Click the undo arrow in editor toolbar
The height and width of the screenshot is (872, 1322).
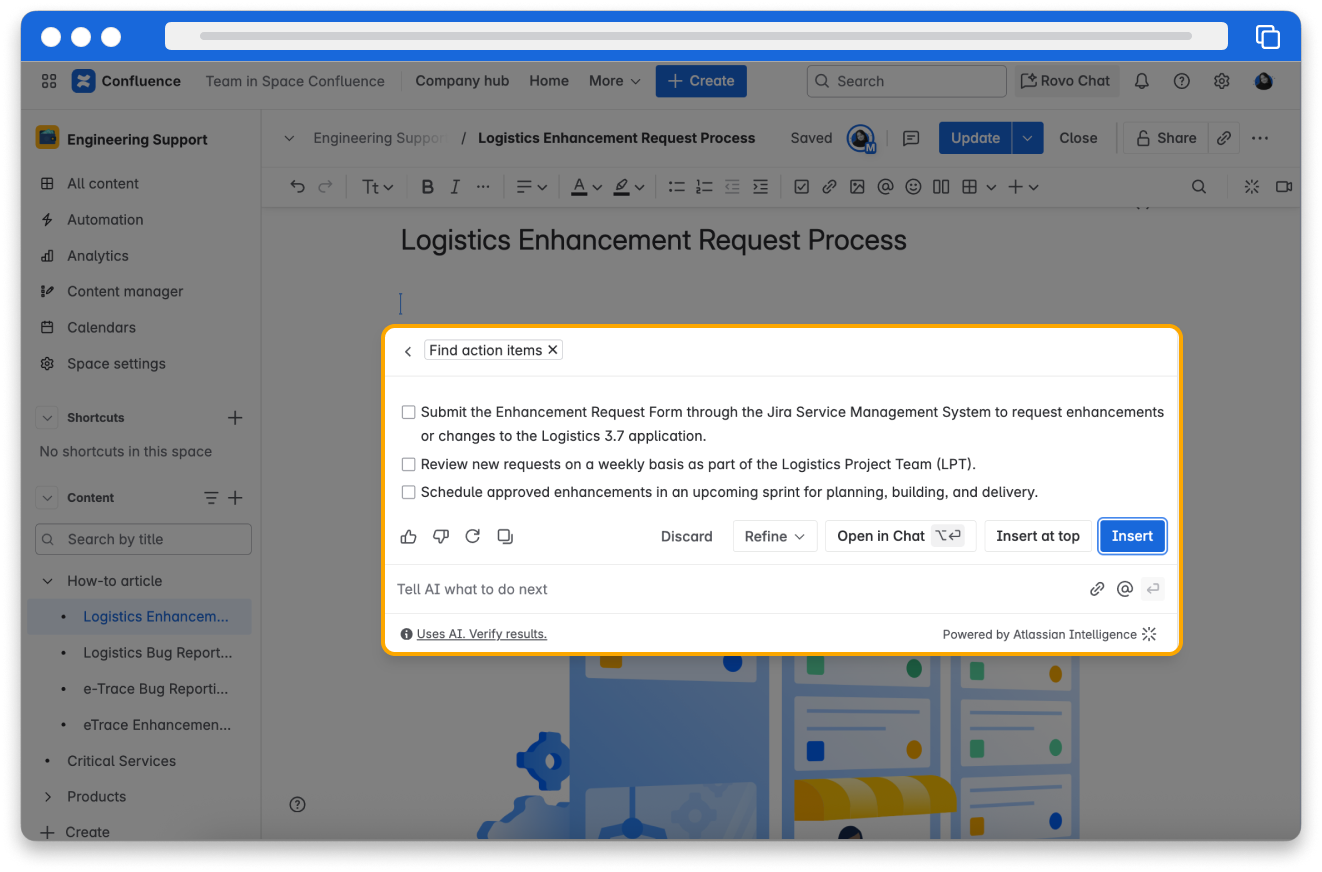coord(297,186)
